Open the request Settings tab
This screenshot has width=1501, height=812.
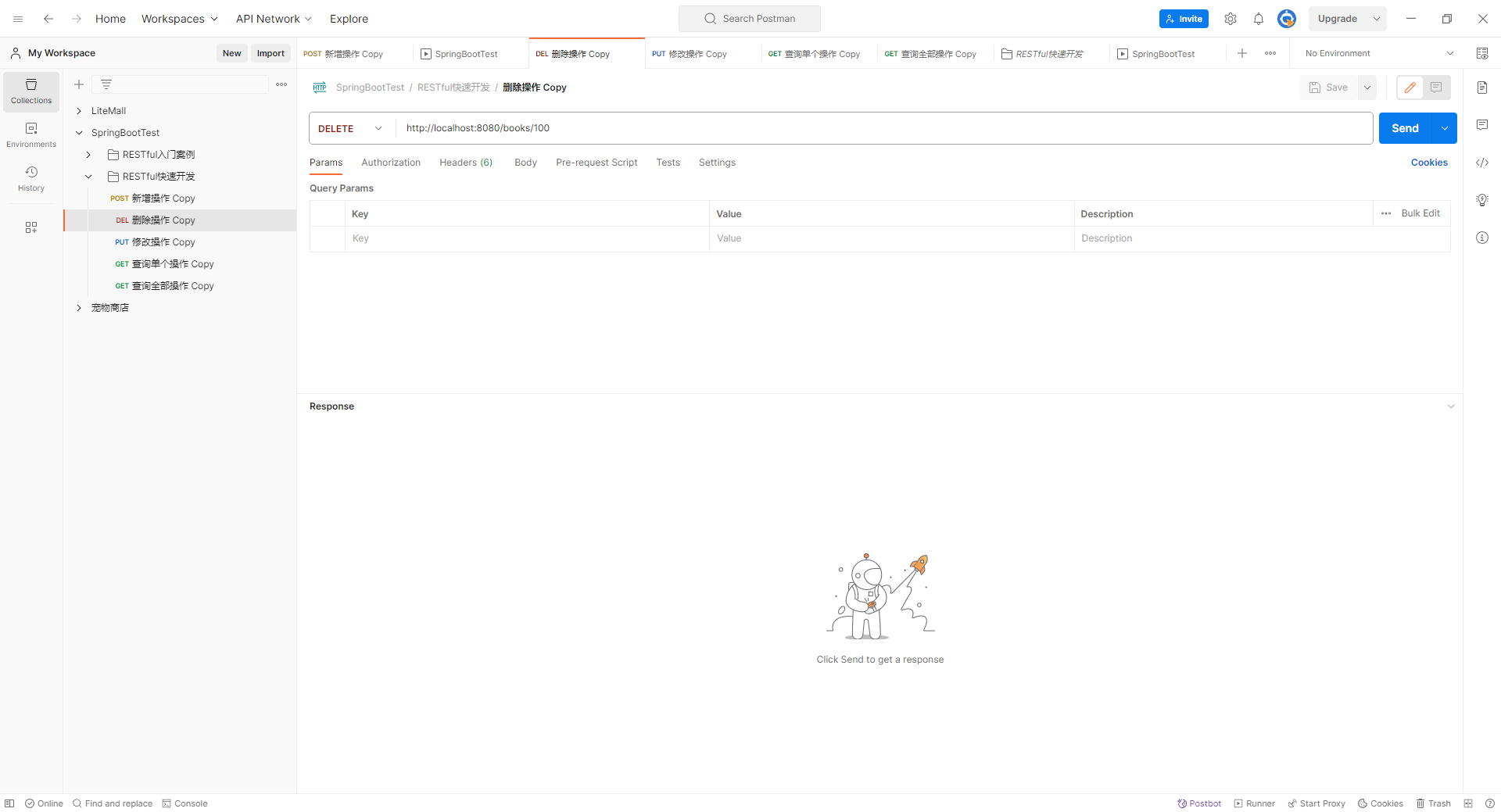(717, 163)
